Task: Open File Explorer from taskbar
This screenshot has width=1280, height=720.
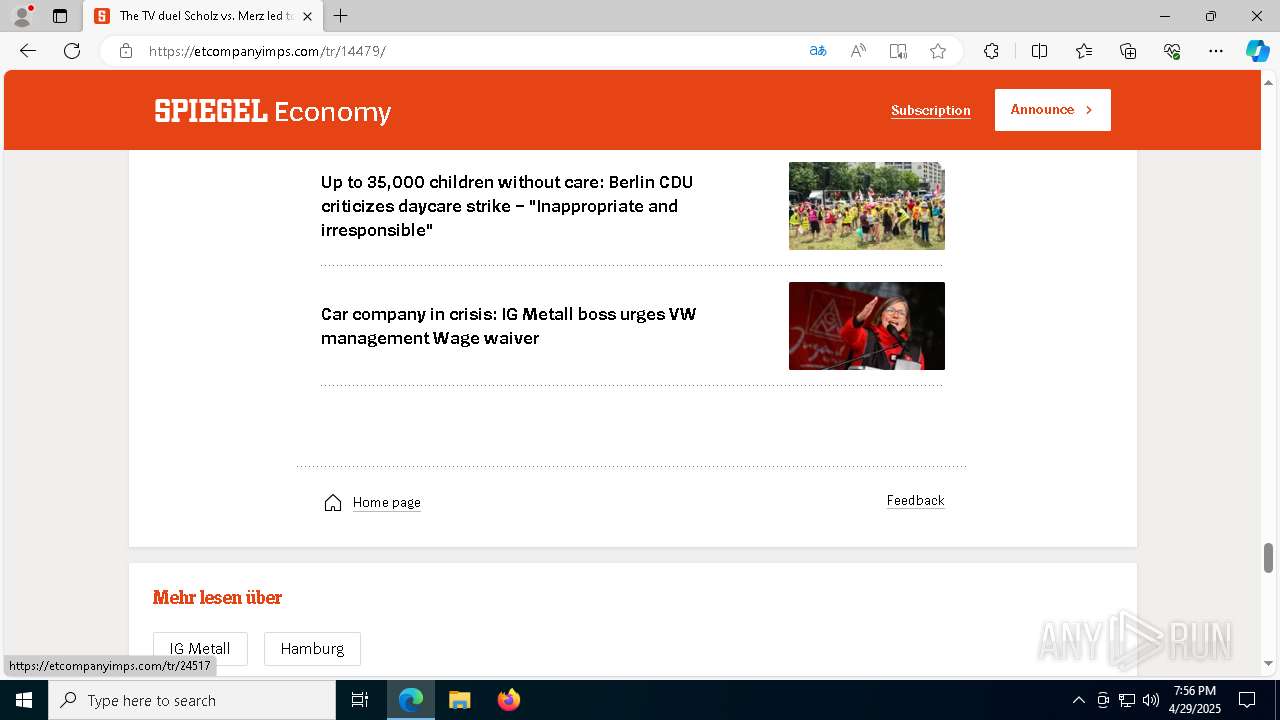Action: pos(460,700)
